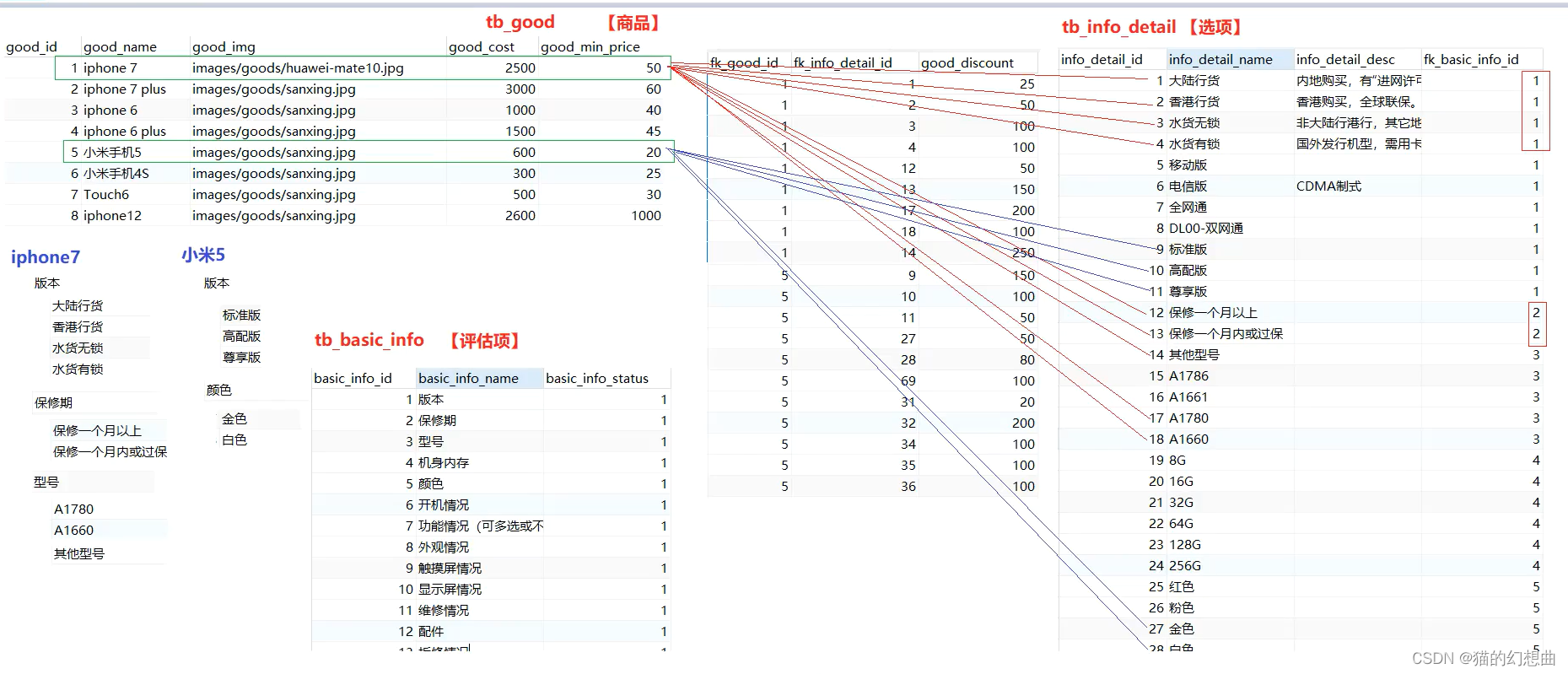Click the '8G' detail name cell

[1177, 461]
